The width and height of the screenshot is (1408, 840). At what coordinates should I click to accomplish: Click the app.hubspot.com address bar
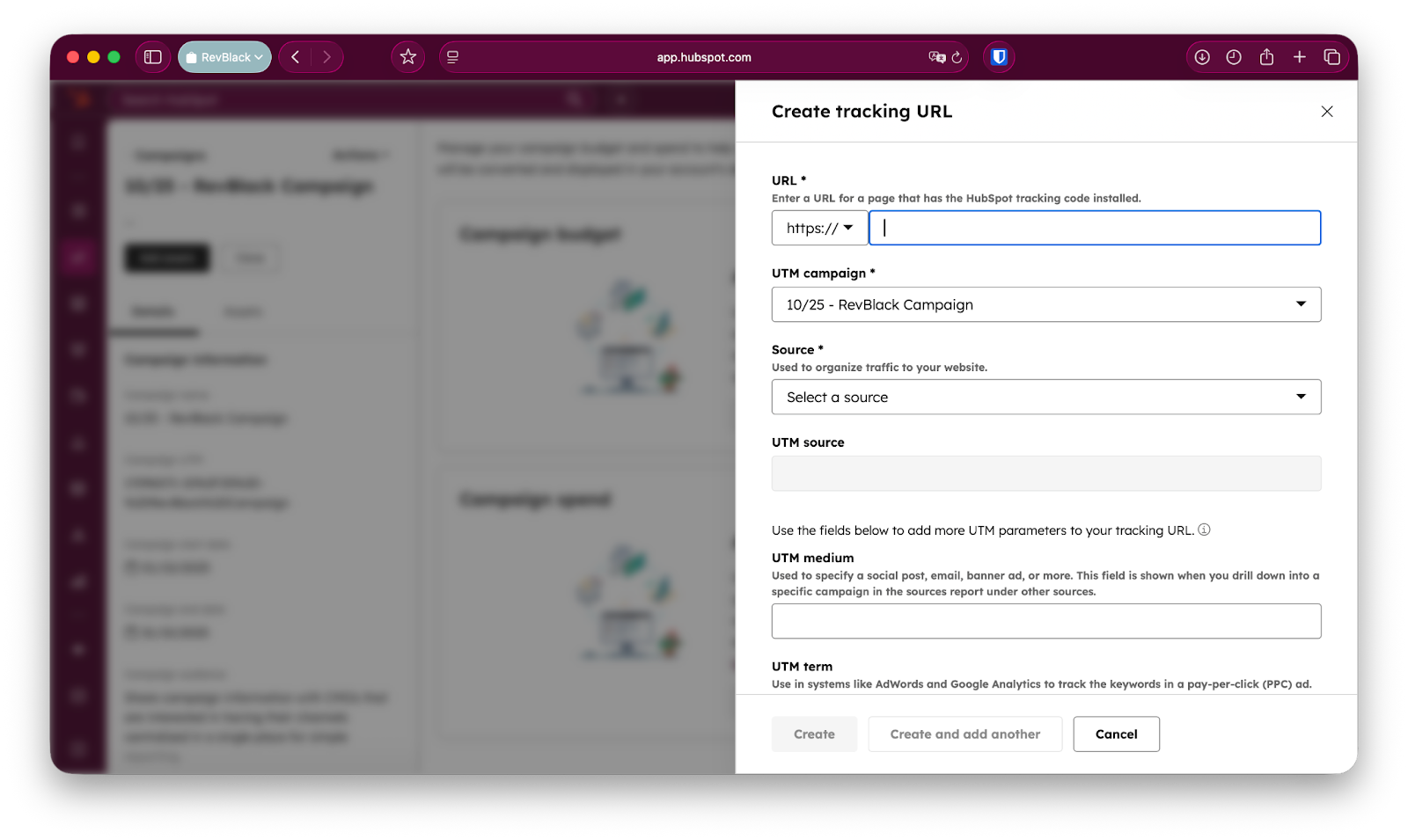[704, 57]
